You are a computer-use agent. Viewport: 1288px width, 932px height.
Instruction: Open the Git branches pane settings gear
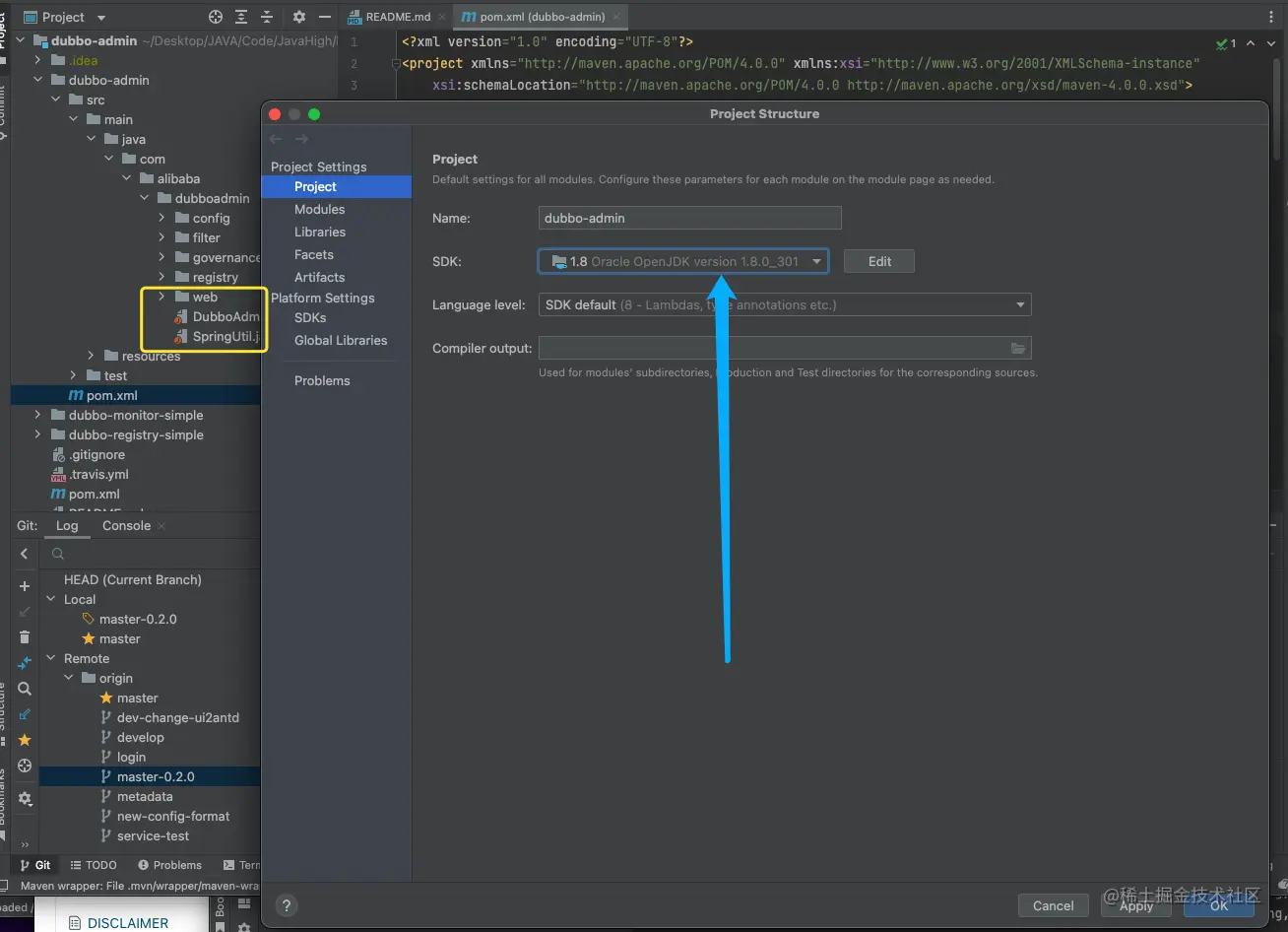(x=25, y=799)
